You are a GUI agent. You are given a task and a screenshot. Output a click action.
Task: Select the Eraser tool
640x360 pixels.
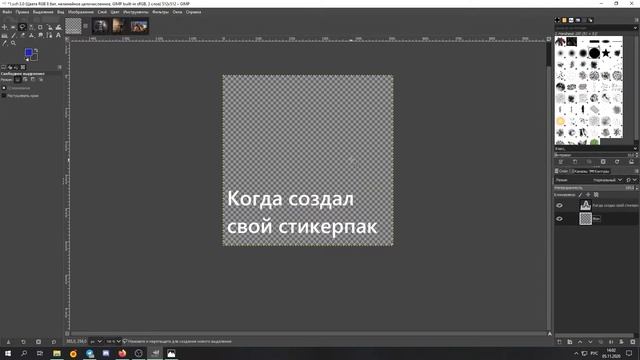point(22,36)
